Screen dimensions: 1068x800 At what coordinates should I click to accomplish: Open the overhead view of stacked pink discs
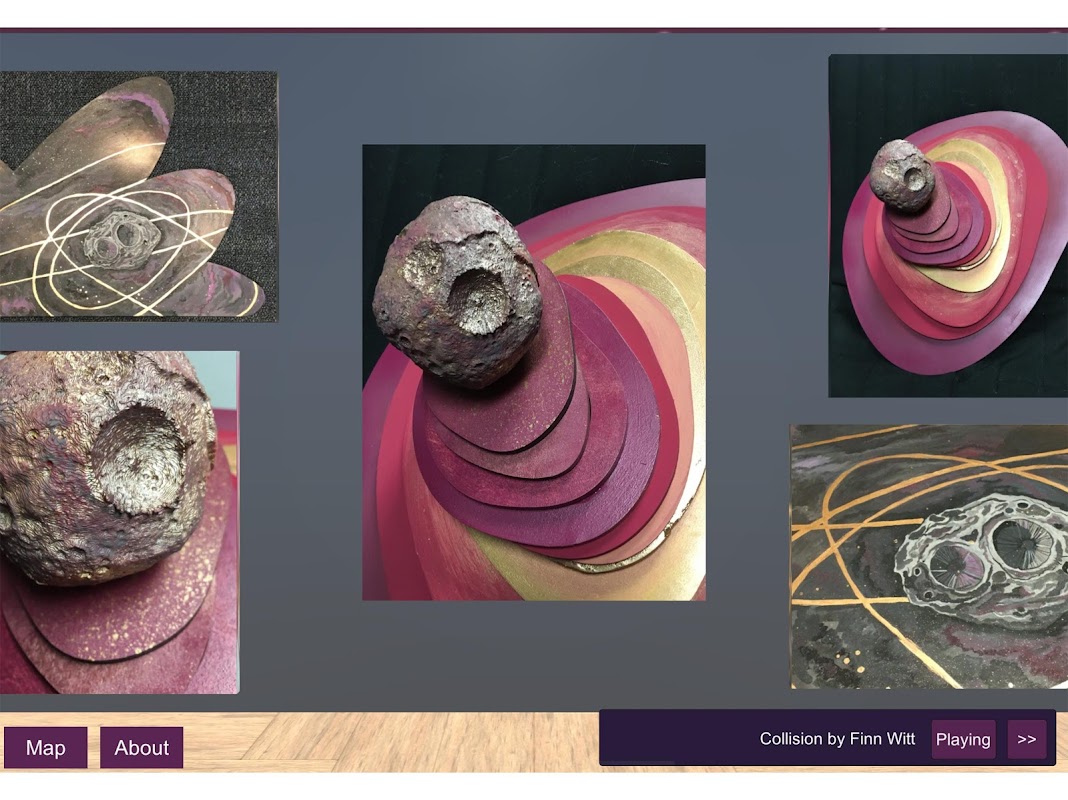[x=948, y=225]
